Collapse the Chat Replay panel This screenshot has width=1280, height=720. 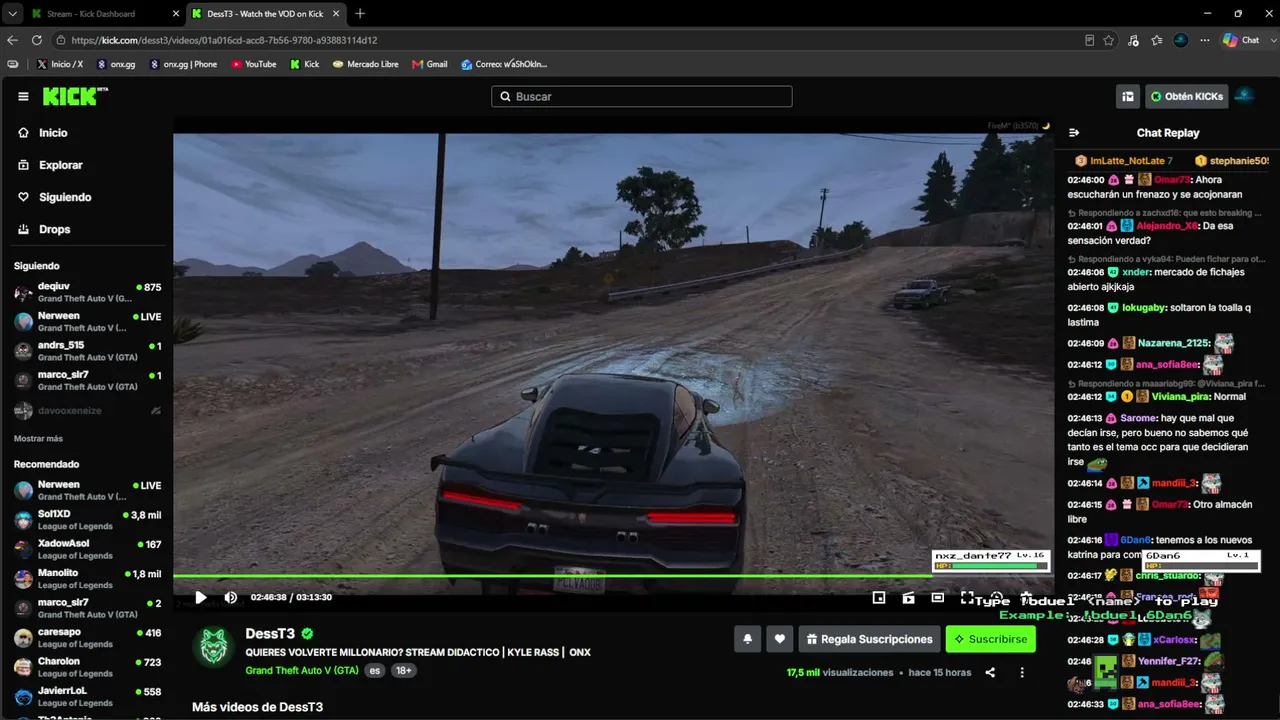pyautogui.click(x=1074, y=133)
